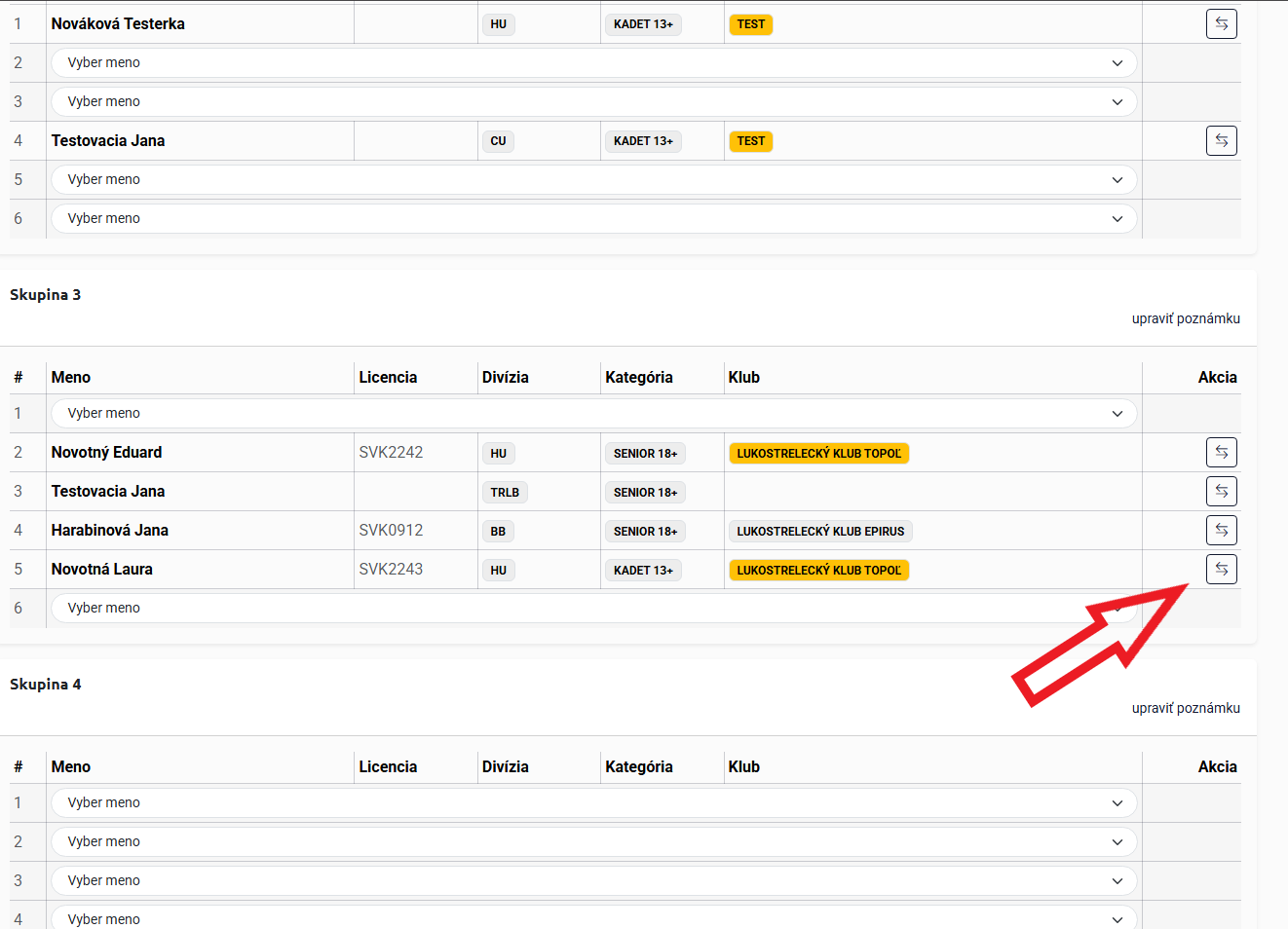Click 'upraviť poznámku' link for Skupina 4
1288x929 pixels.
[x=1185, y=708]
